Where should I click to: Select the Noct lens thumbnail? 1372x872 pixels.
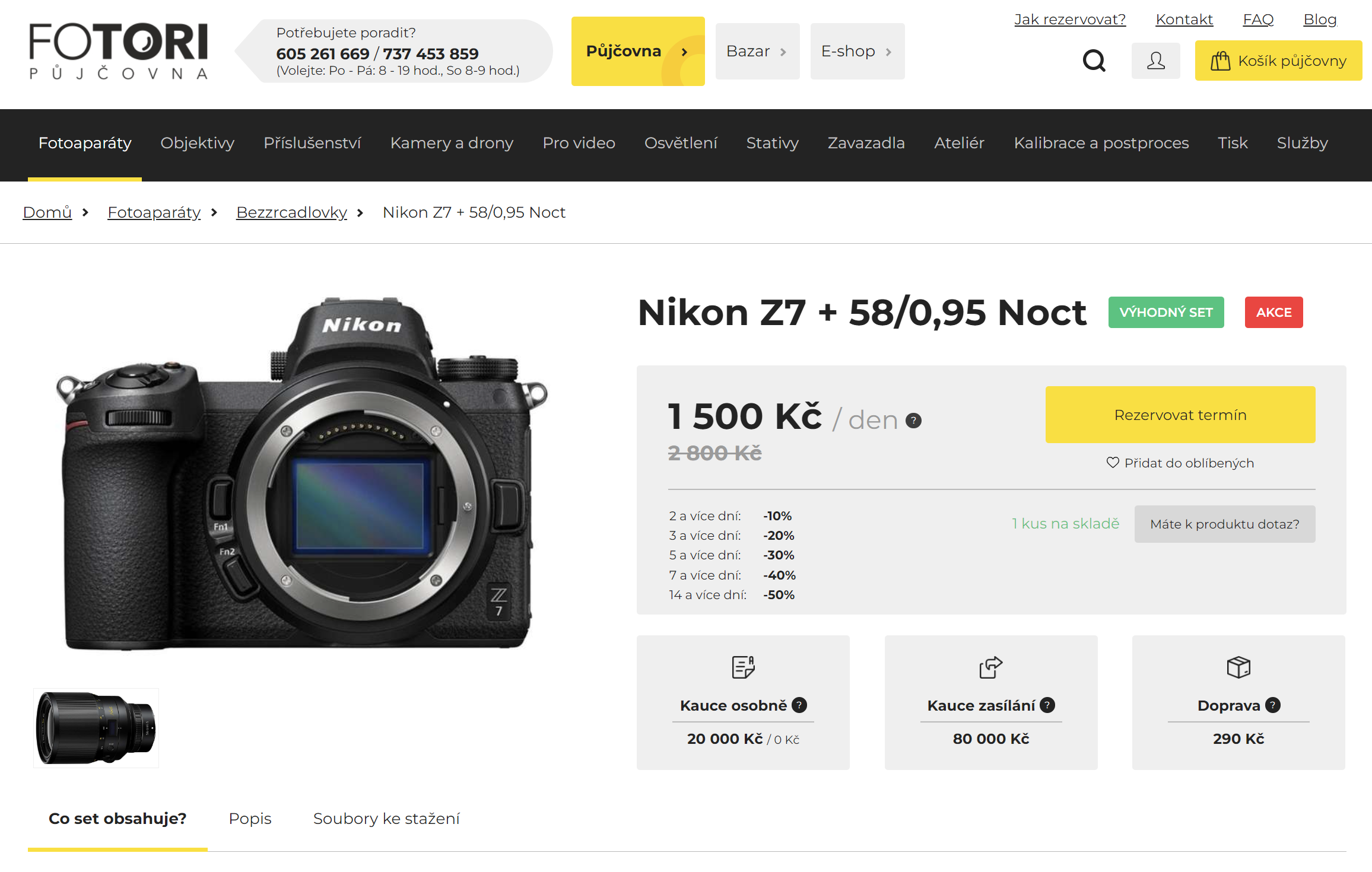point(96,728)
